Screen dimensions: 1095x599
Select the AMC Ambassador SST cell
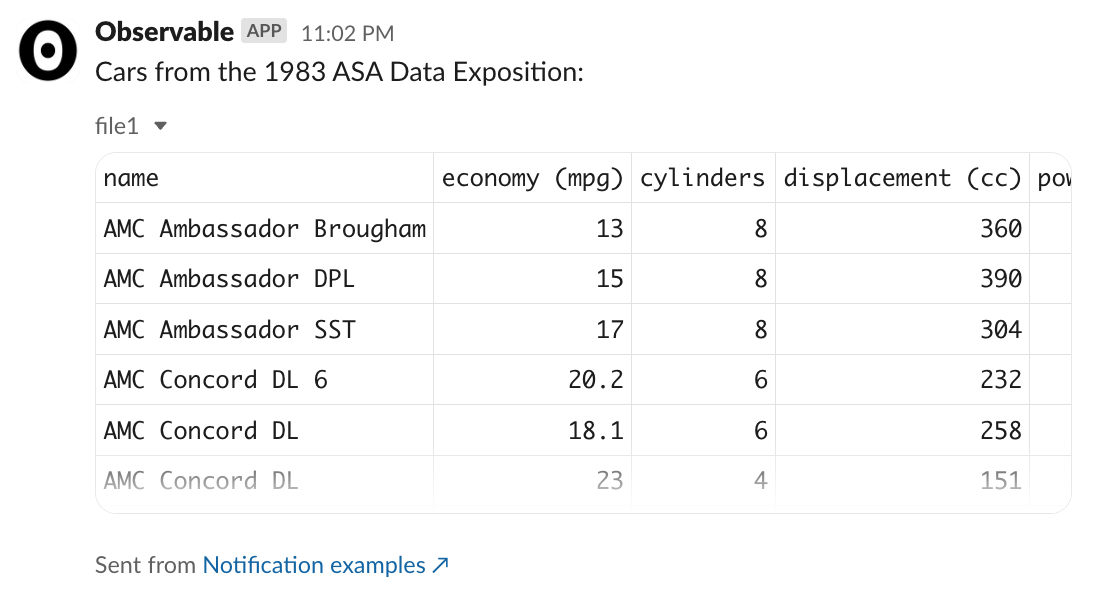[x=229, y=330]
